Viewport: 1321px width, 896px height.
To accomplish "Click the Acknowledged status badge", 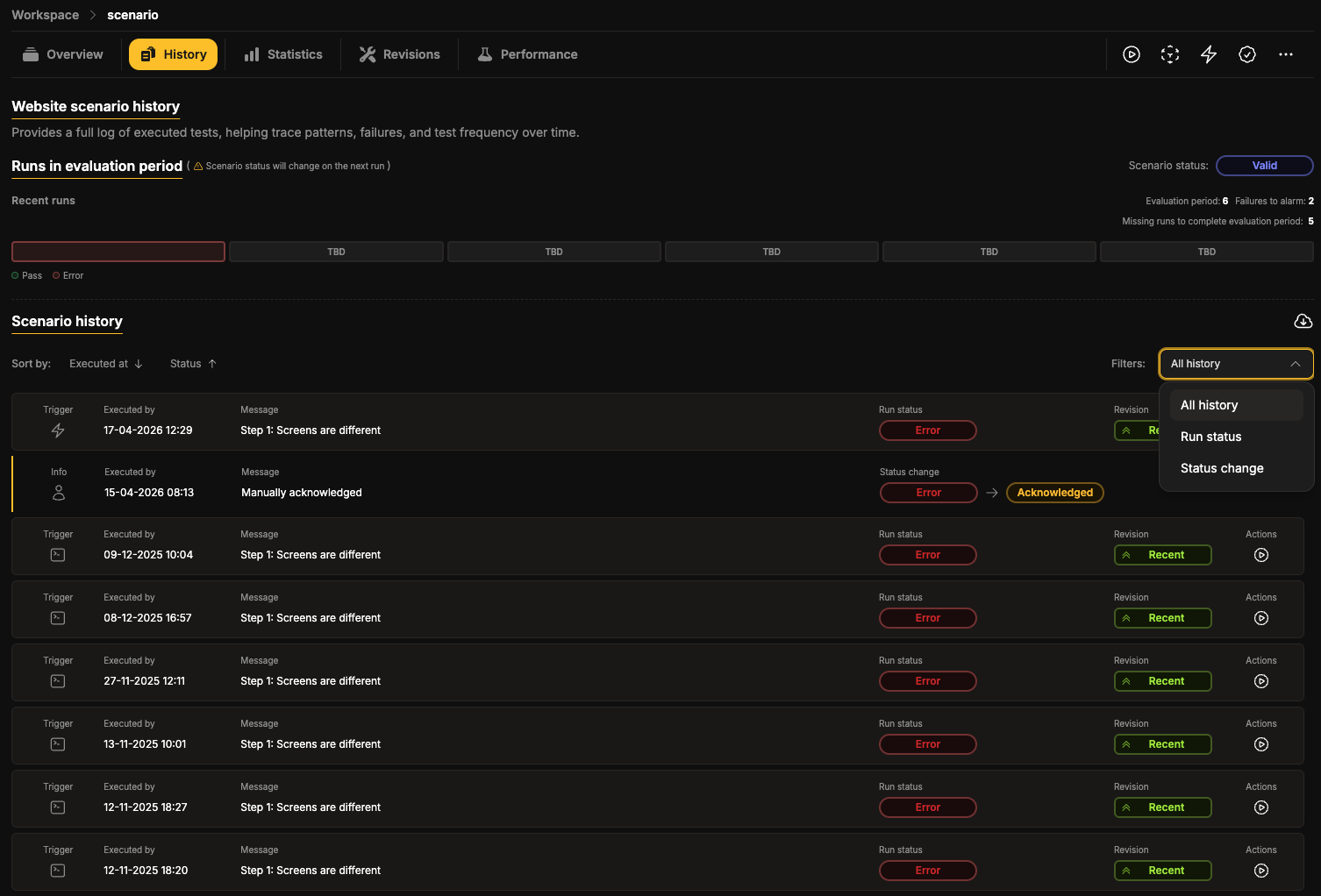I will click(1055, 493).
